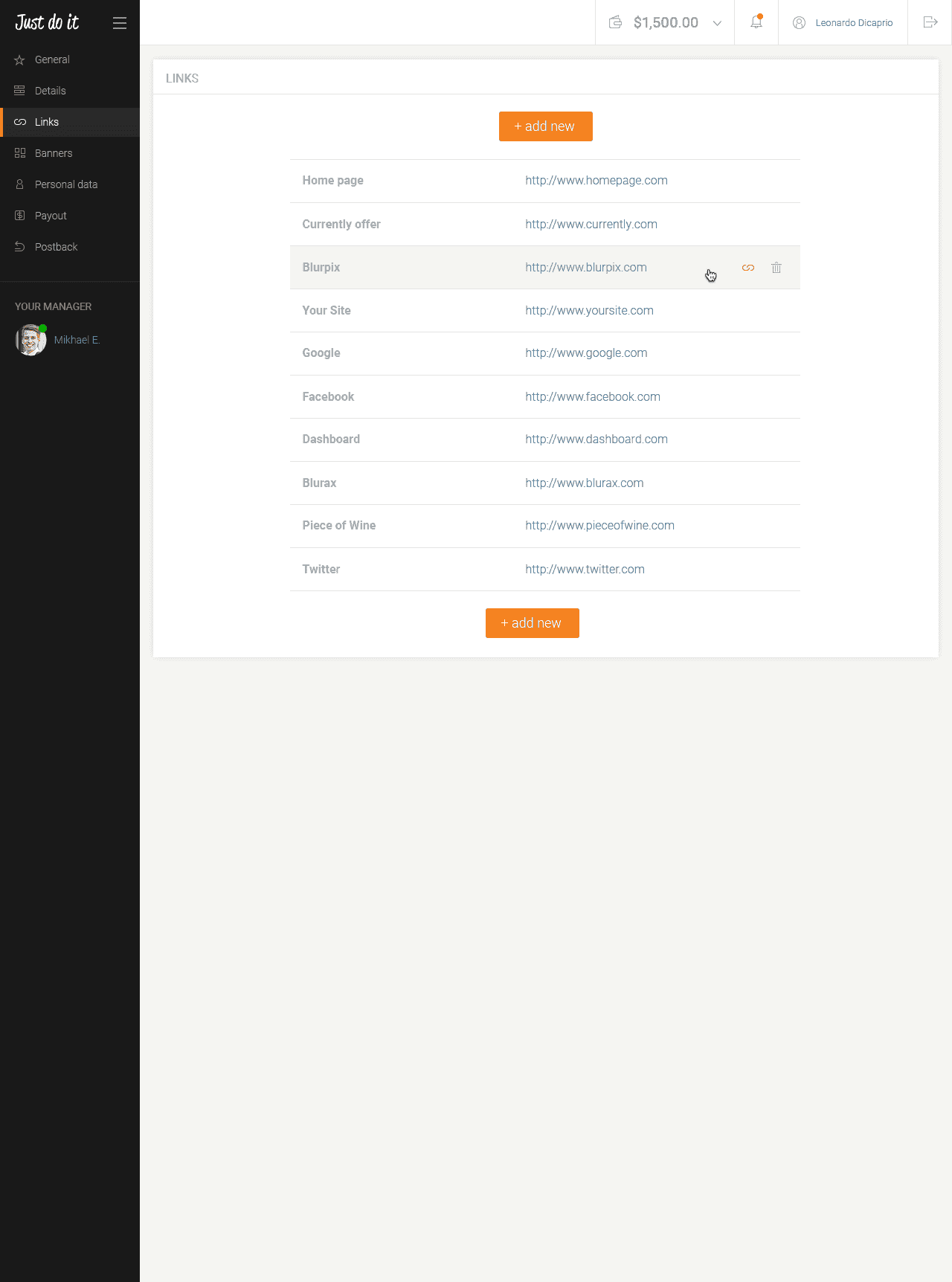Click manager name Mikhael E.
This screenshot has width=952, height=1282.
[77, 340]
